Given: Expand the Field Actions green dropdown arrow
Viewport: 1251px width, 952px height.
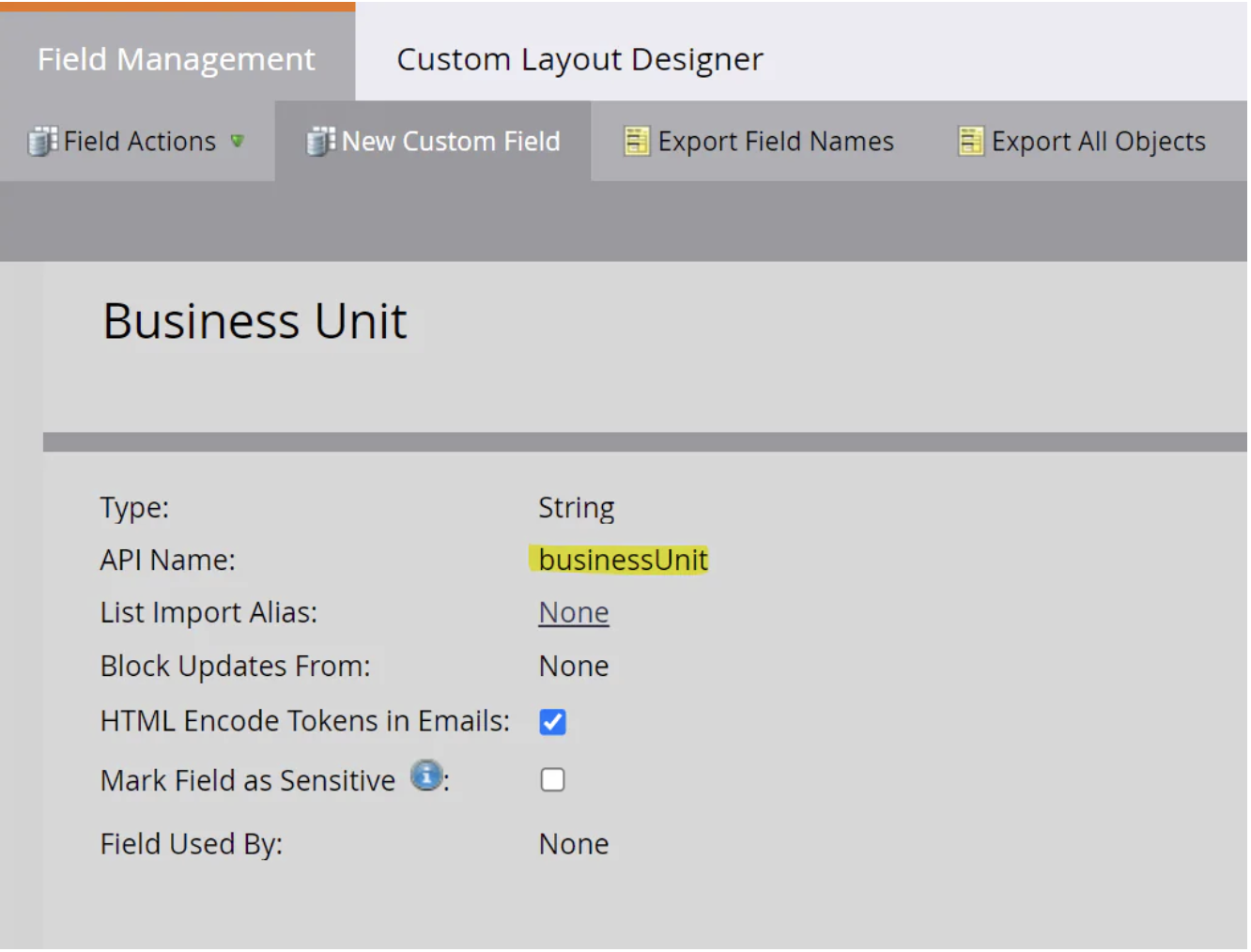Looking at the screenshot, I should point(238,141).
